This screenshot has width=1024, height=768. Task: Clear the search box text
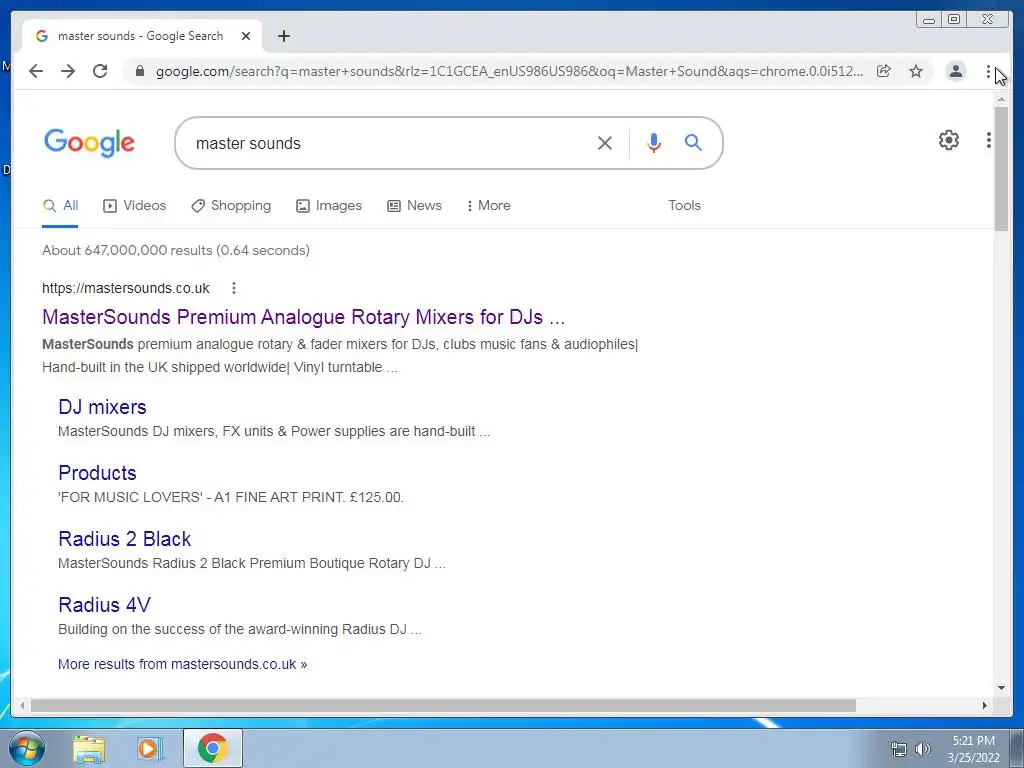point(605,143)
